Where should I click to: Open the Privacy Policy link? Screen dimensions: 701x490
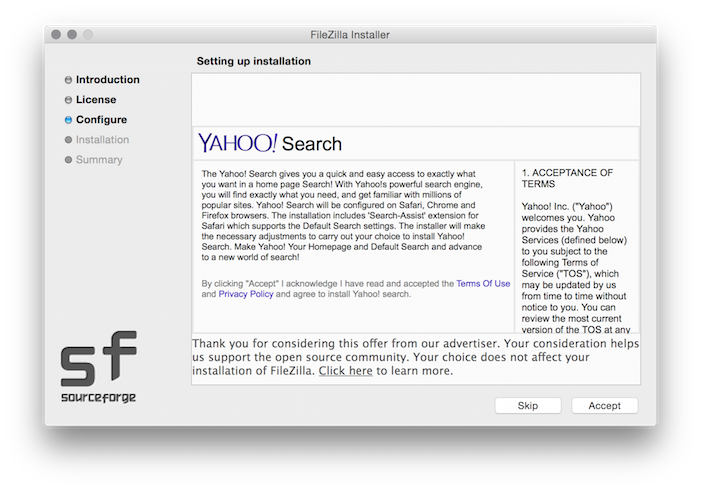[x=246, y=294]
